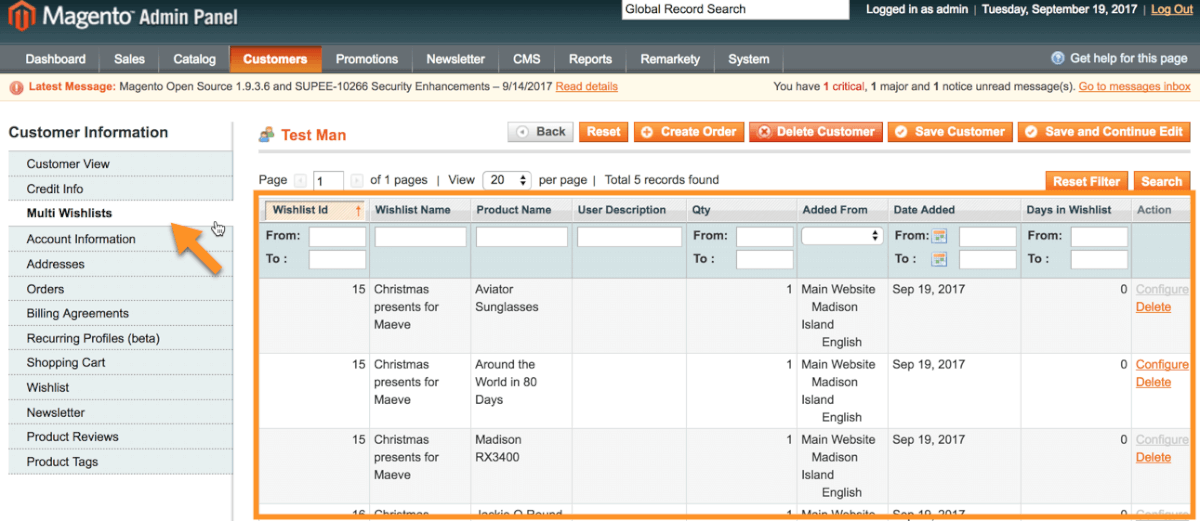
Task: Click the Date Added From calendar icon
Action: point(939,237)
